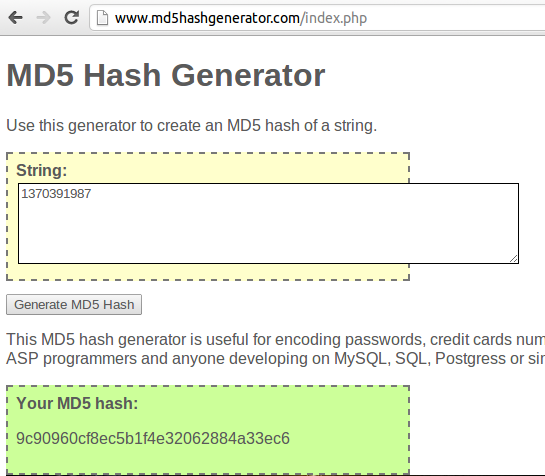Select the URL www.md5hashgenerator.com/index.php
The height and width of the screenshot is (476, 545).
[241, 18]
